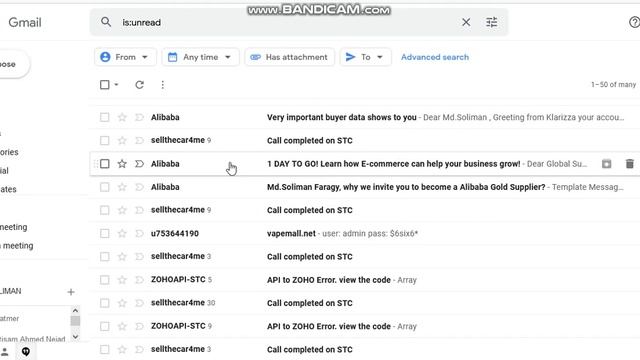Screen dimensions: 640x360
Task: Open the Alibaba Gold Supplier invitation email
Action: (364, 187)
